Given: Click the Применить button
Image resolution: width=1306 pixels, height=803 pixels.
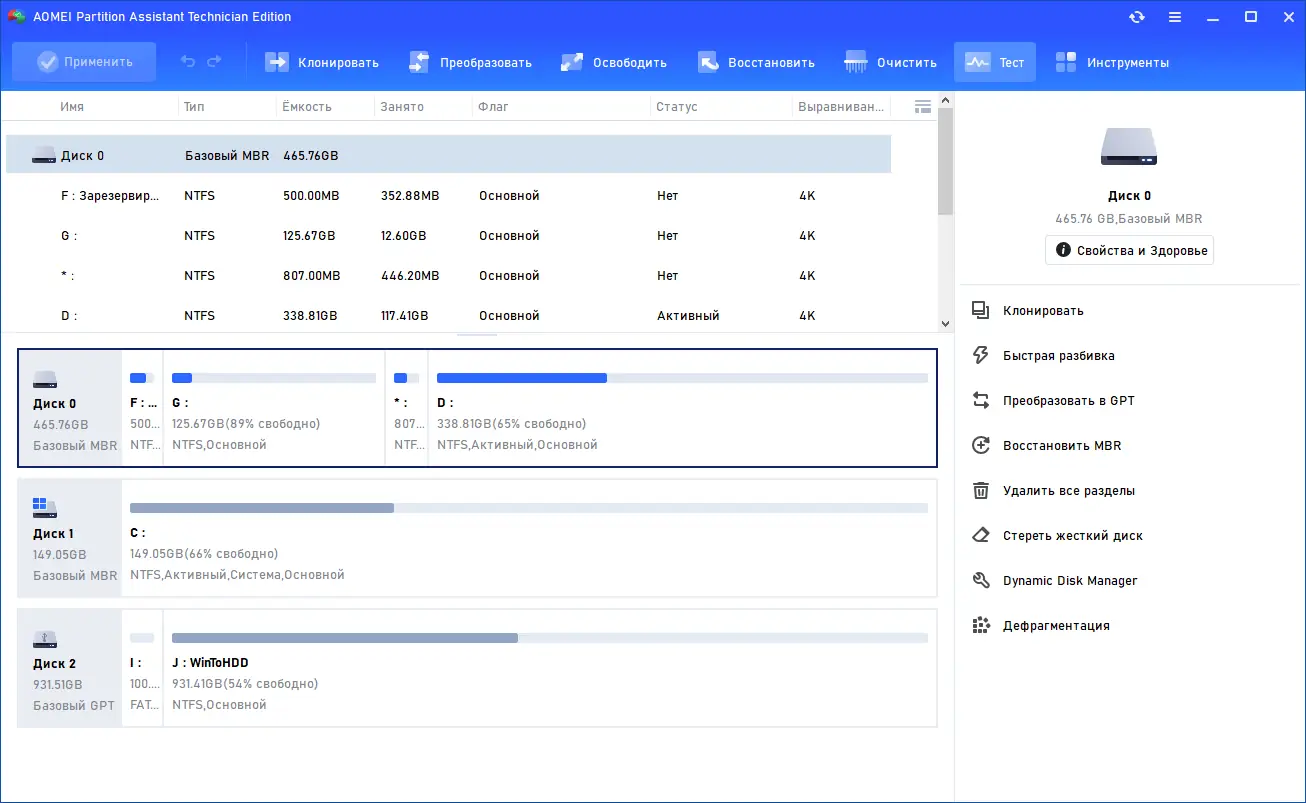Looking at the screenshot, I should [84, 62].
